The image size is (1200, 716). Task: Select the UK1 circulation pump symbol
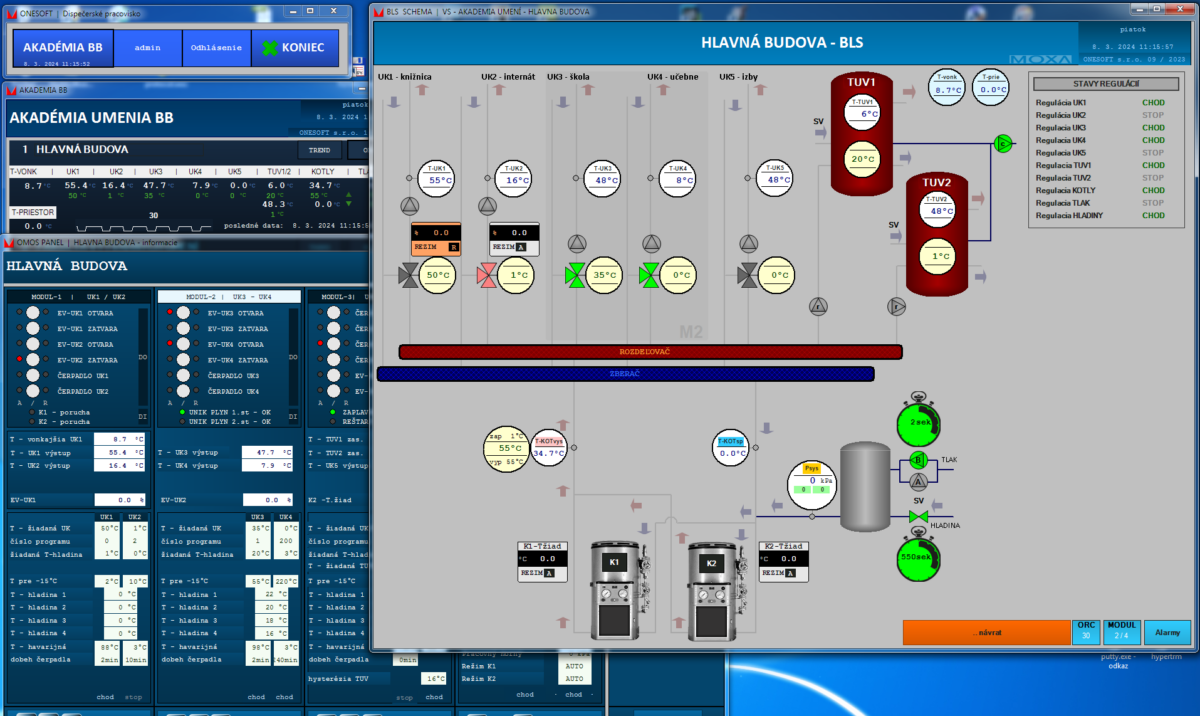[410, 206]
